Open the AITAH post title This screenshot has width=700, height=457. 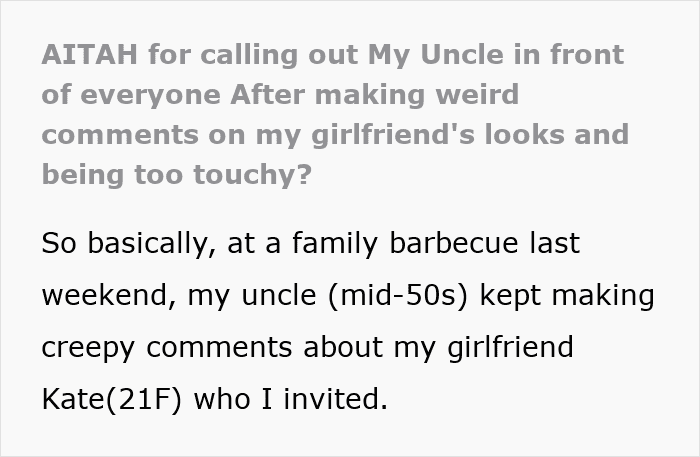(x=335, y=114)
